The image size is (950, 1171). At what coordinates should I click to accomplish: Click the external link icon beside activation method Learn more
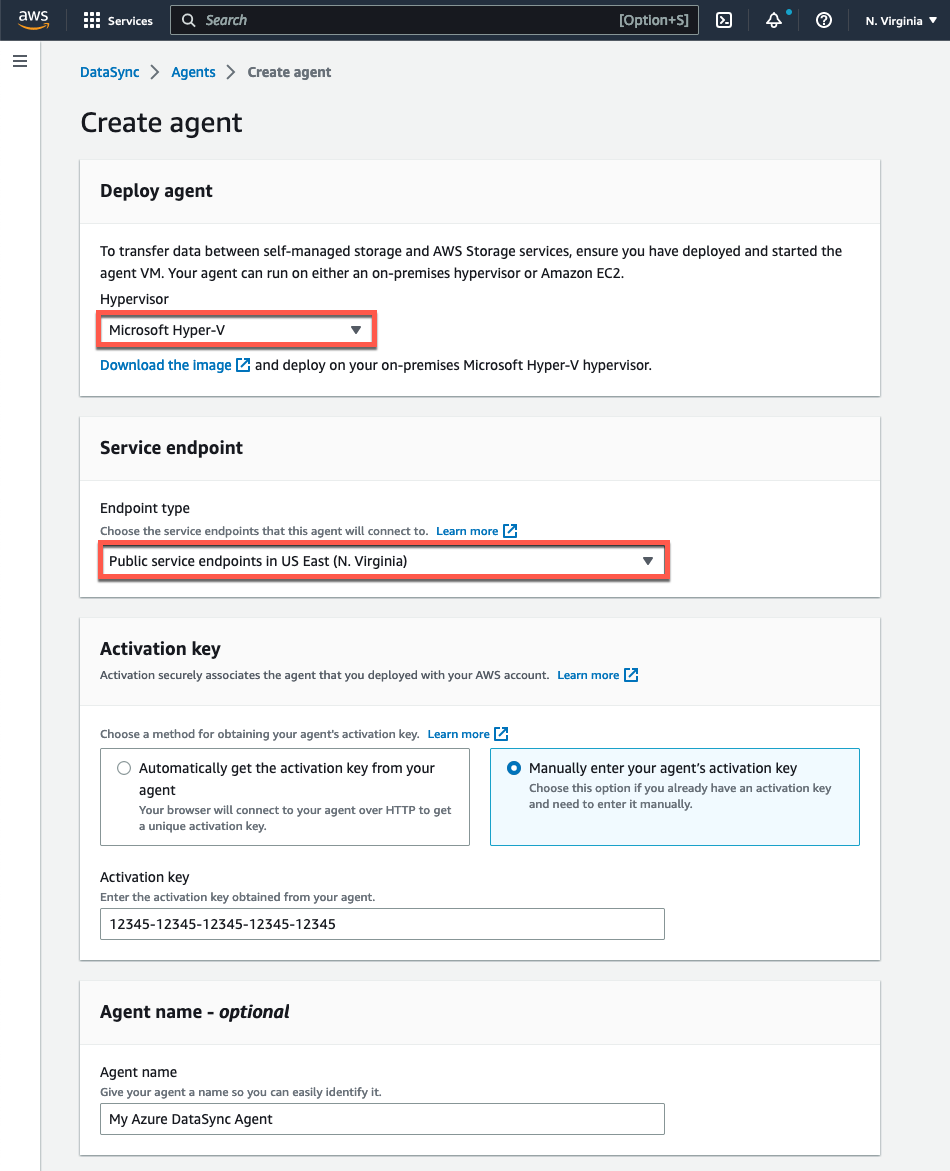[x=500, y=733]
